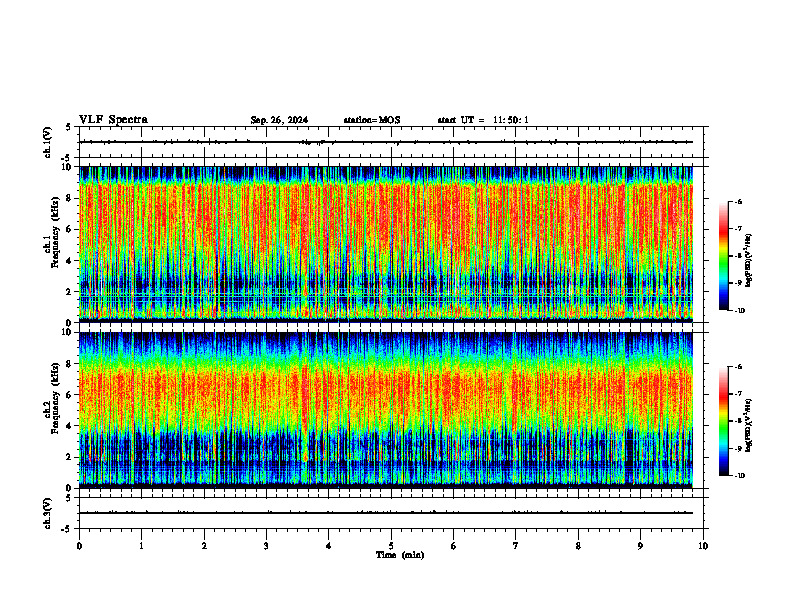Click the '8' kHz tick on ch.2 axis

click(x=70, y=364)
